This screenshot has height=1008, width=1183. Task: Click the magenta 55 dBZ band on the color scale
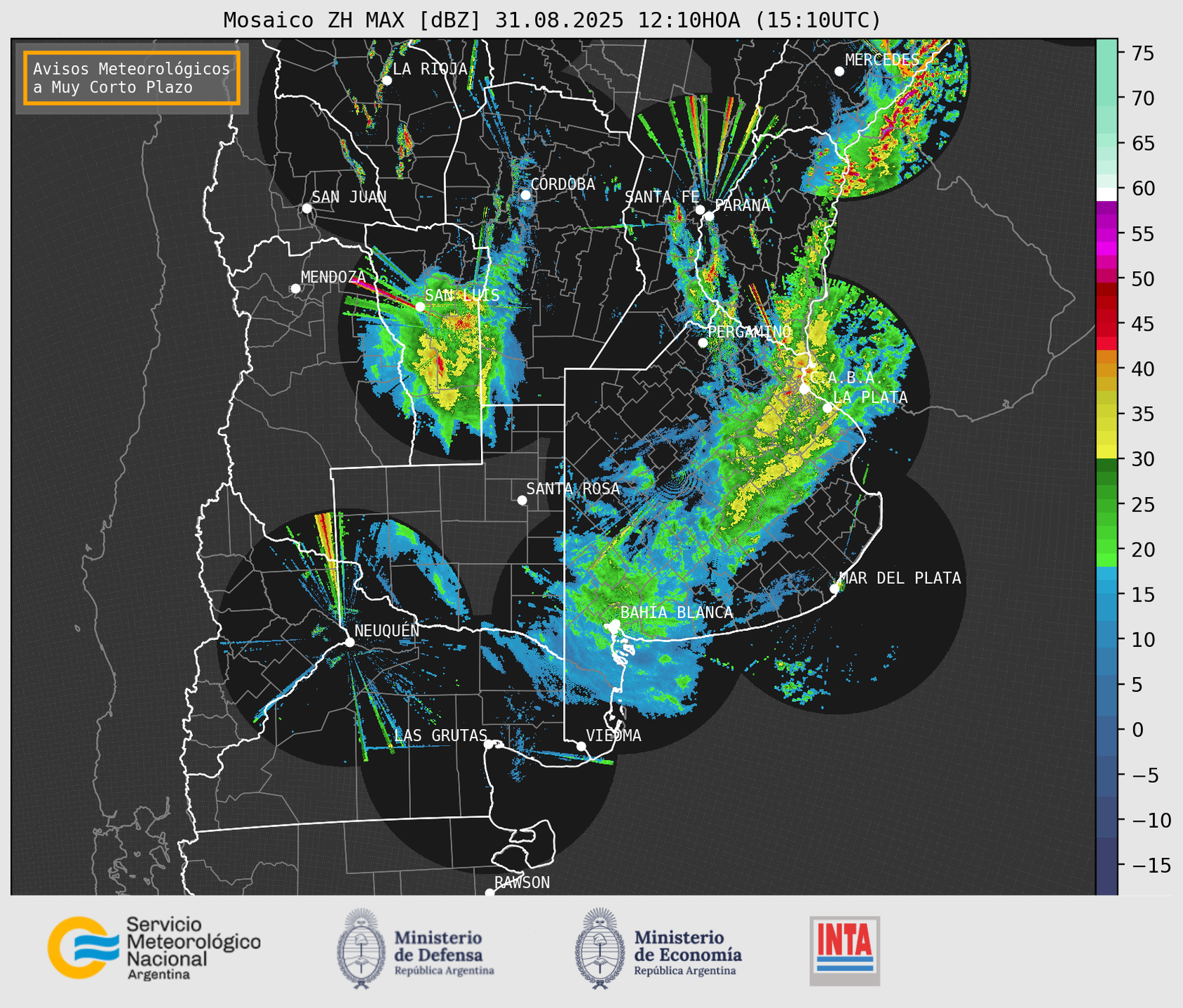pyautogui.click(x=1107, y=234)
